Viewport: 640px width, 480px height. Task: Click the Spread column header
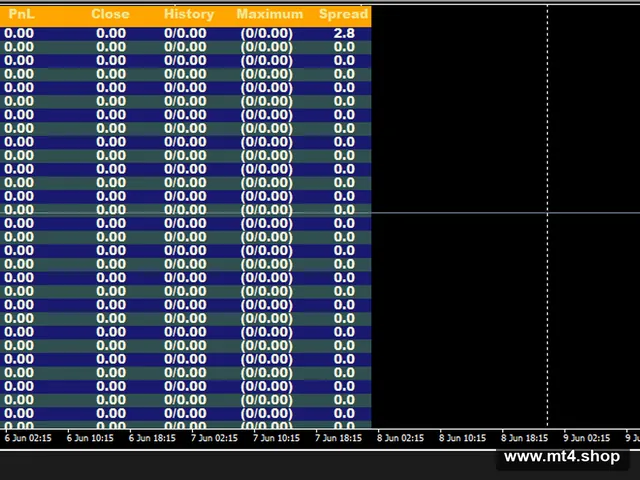[x=343, y=14]
